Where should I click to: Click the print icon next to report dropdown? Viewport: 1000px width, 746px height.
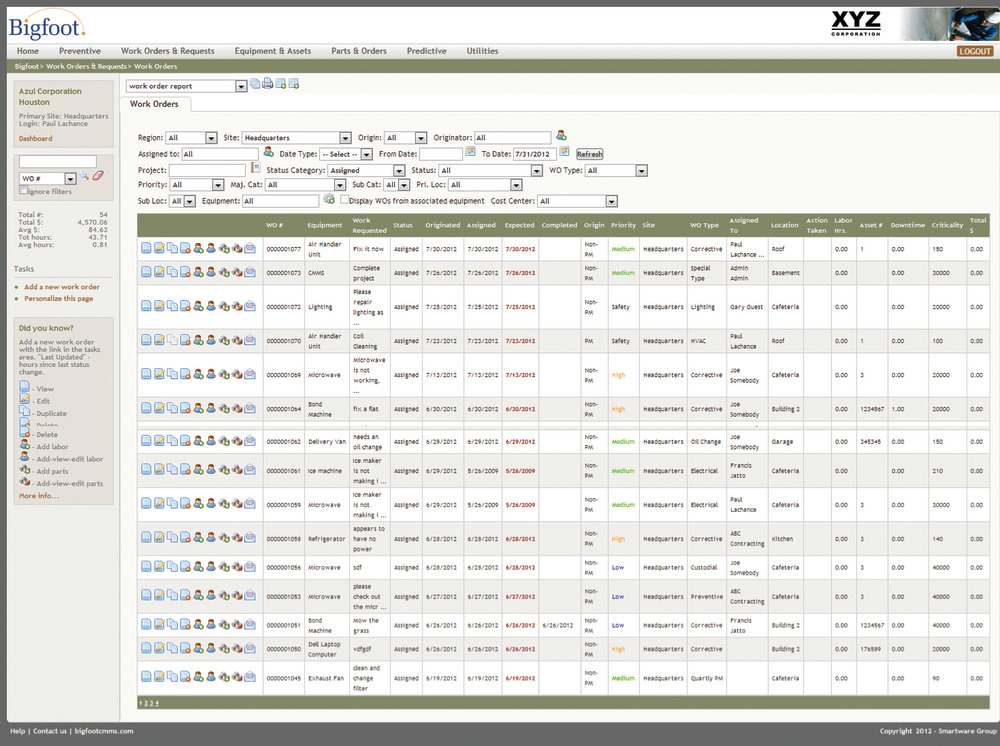tap(268, 85)
